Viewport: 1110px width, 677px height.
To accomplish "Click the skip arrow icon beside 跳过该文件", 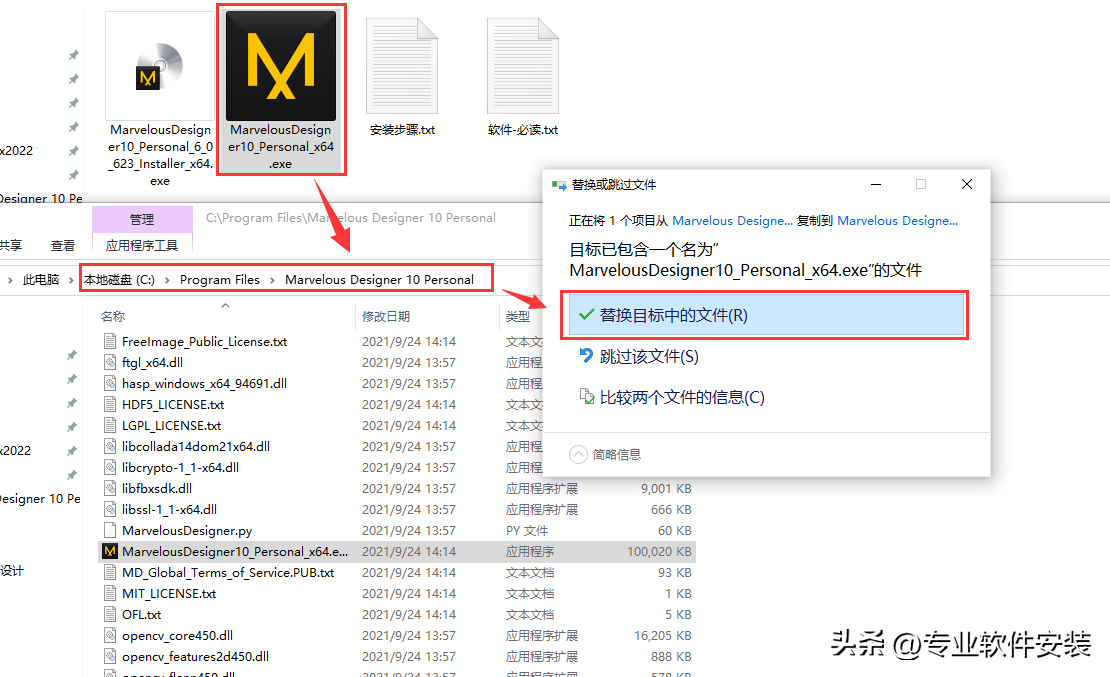I will tap(586, 355).
